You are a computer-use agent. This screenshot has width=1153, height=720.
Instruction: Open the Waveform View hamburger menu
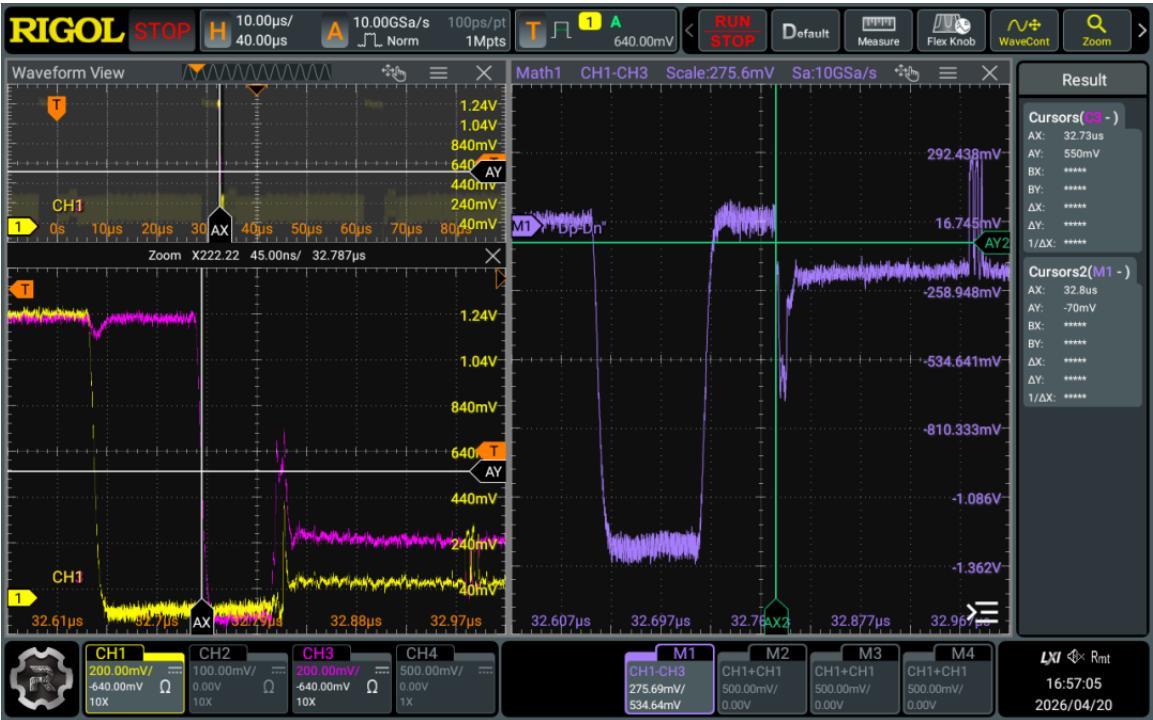click(438, 72)
